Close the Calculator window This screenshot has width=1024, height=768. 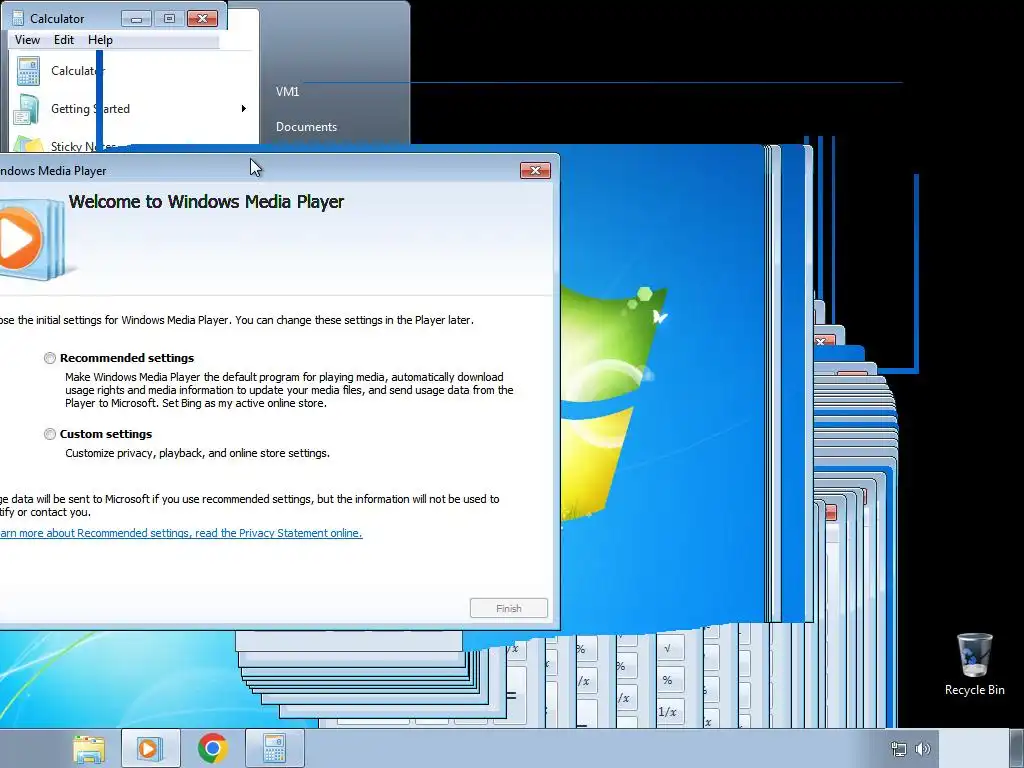[x=202, y=18]
